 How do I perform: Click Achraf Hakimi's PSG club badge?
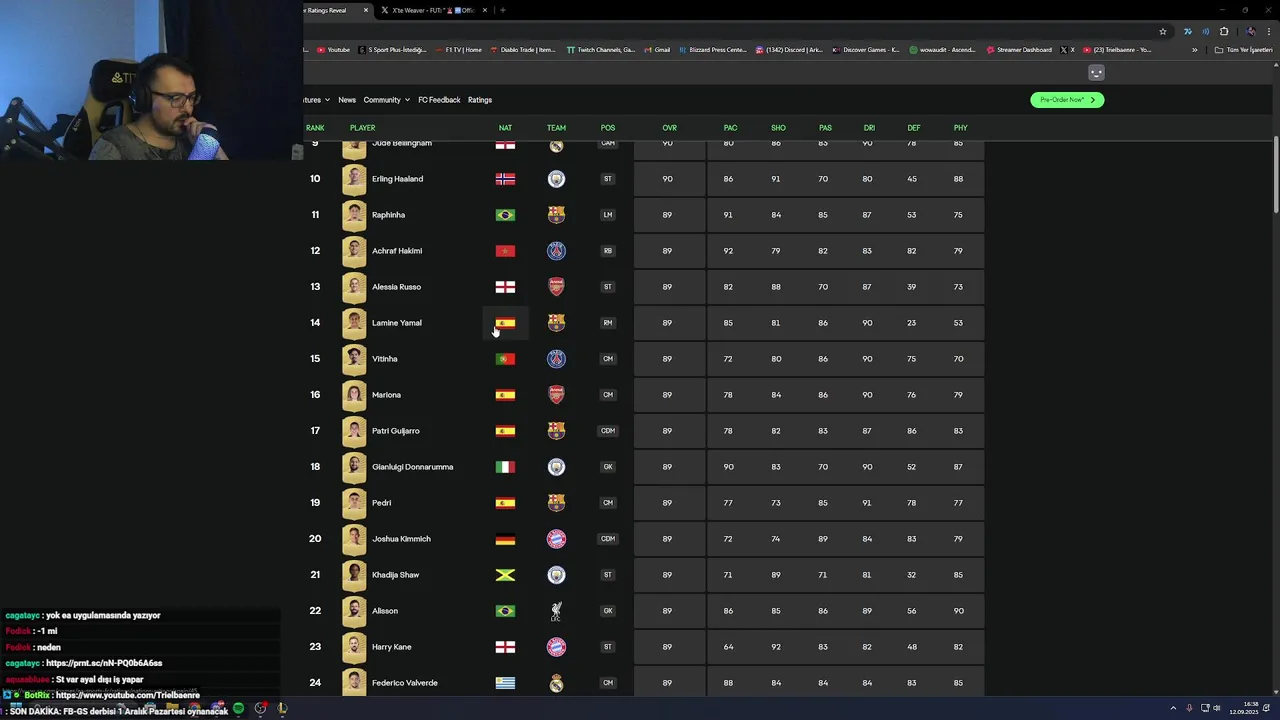556,251
